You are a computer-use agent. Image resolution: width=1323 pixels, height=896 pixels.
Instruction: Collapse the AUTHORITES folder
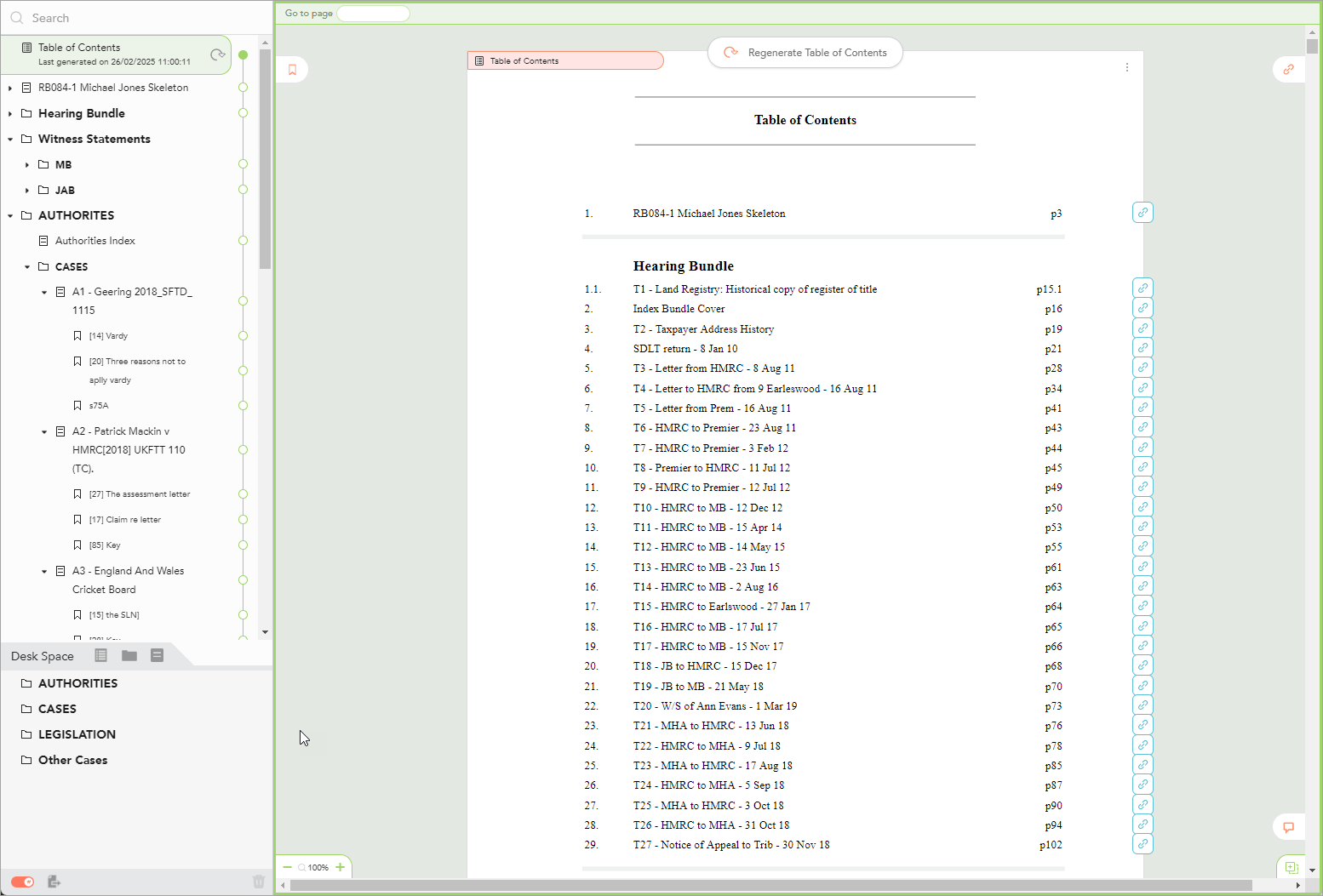[10, 215]
